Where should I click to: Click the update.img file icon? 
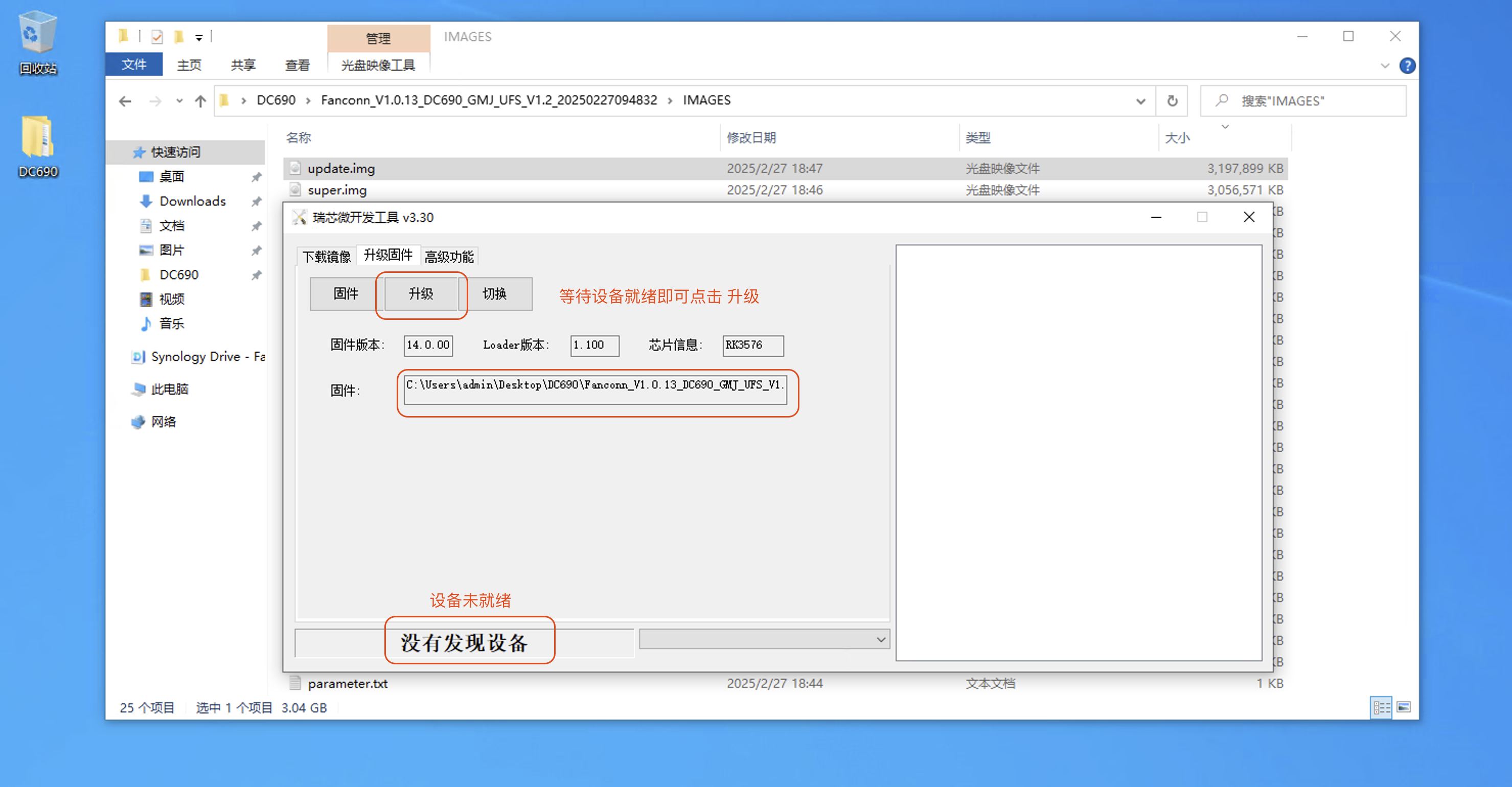coord(295,169)
